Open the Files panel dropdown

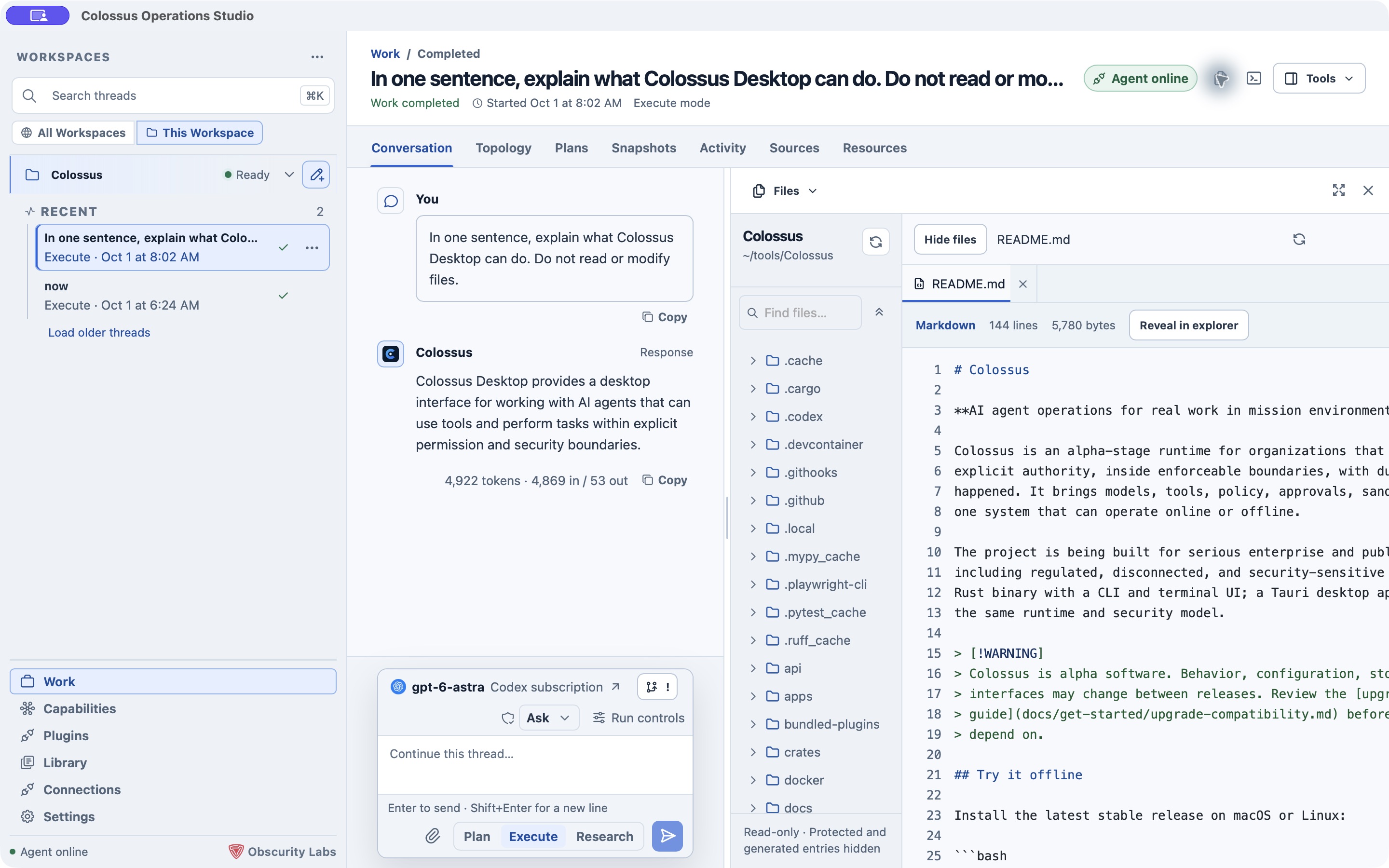tap(785, 190)
